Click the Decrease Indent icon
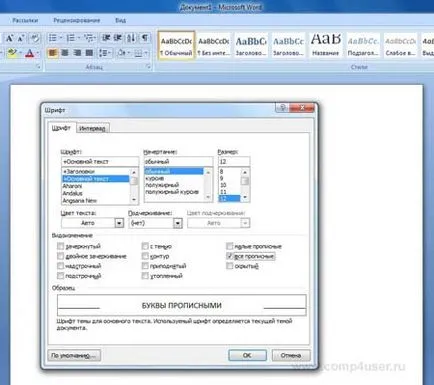This screenshot has width=434, height=385. click(x=106, y=38)
